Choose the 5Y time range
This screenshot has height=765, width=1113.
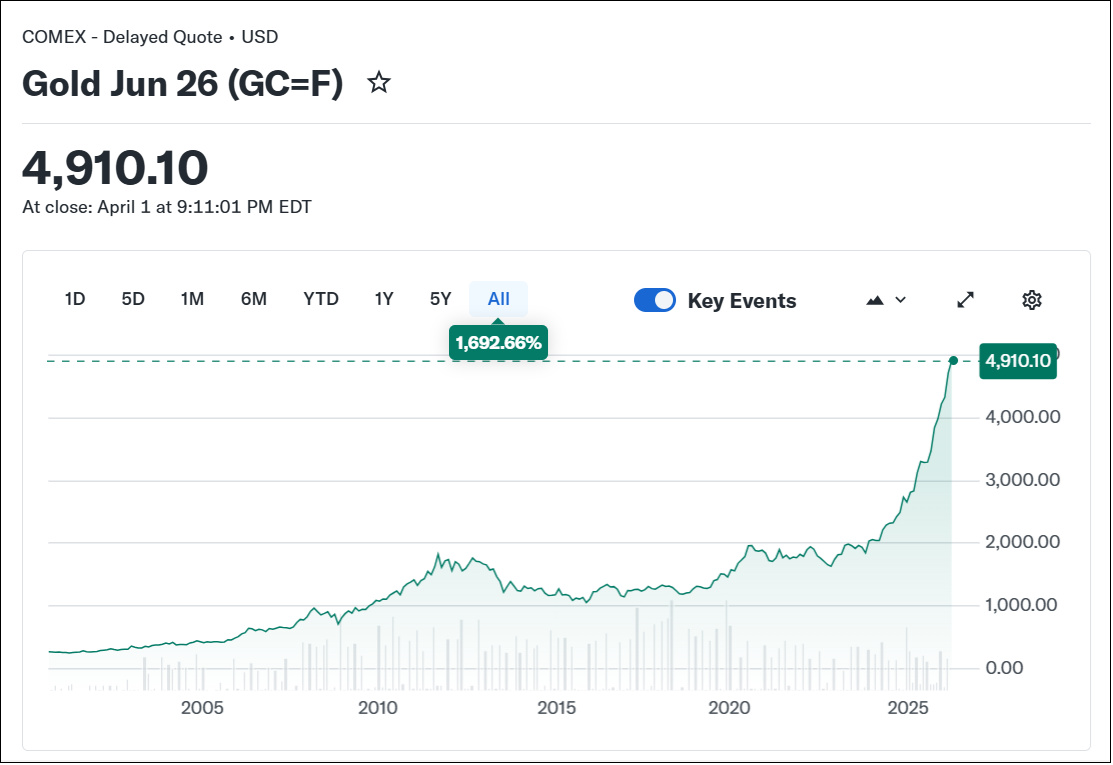[441, 299]
